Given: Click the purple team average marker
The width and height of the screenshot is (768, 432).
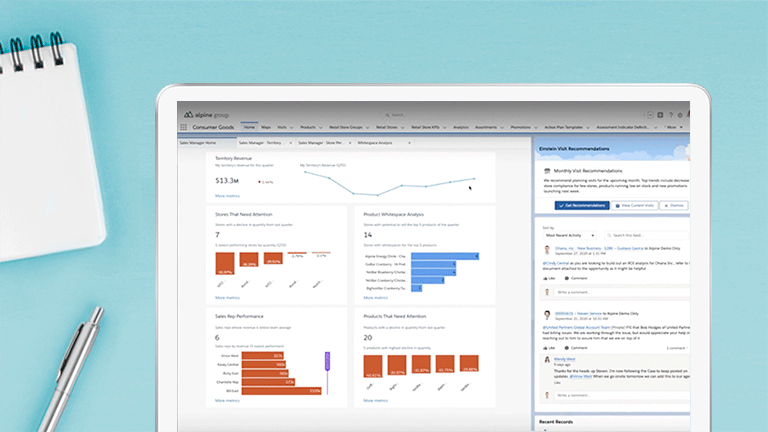Looking at the screenshot, I should 327,361.
